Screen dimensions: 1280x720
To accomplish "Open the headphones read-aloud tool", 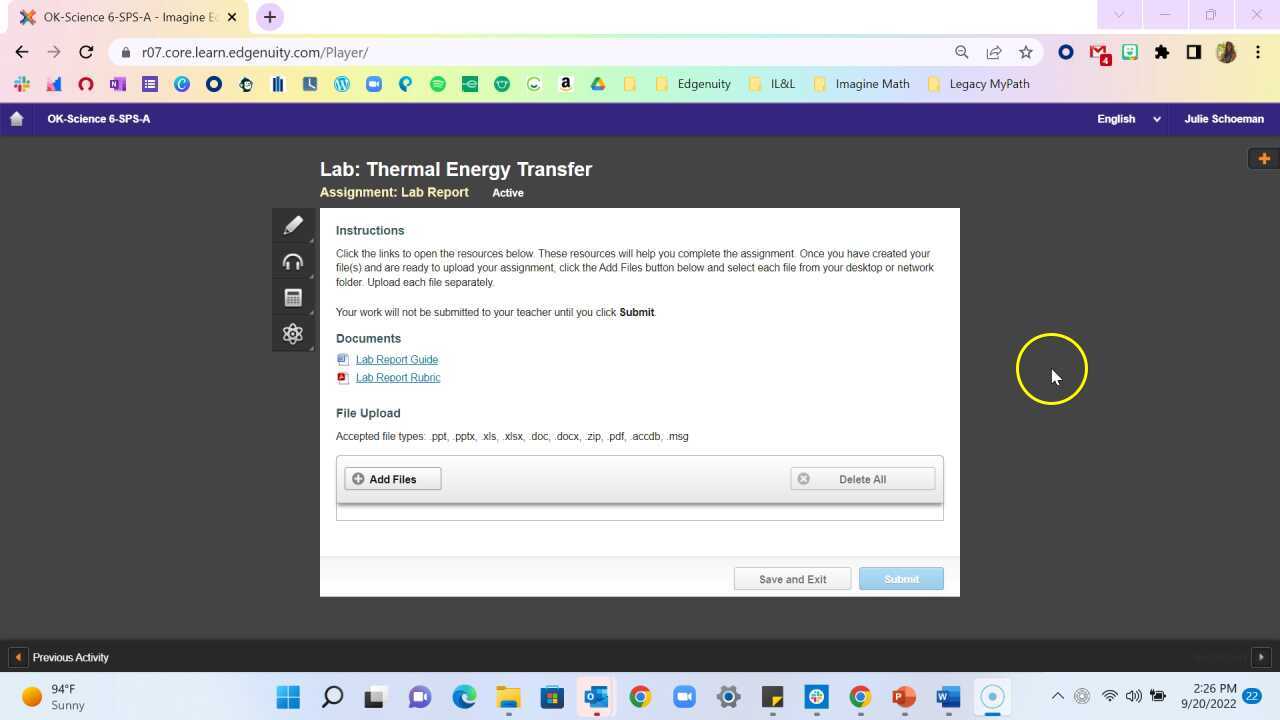I will tap(293, 262).
